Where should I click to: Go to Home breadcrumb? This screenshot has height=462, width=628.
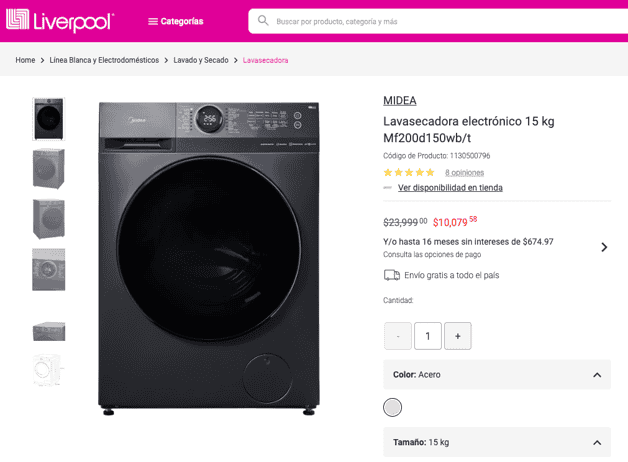25,60
